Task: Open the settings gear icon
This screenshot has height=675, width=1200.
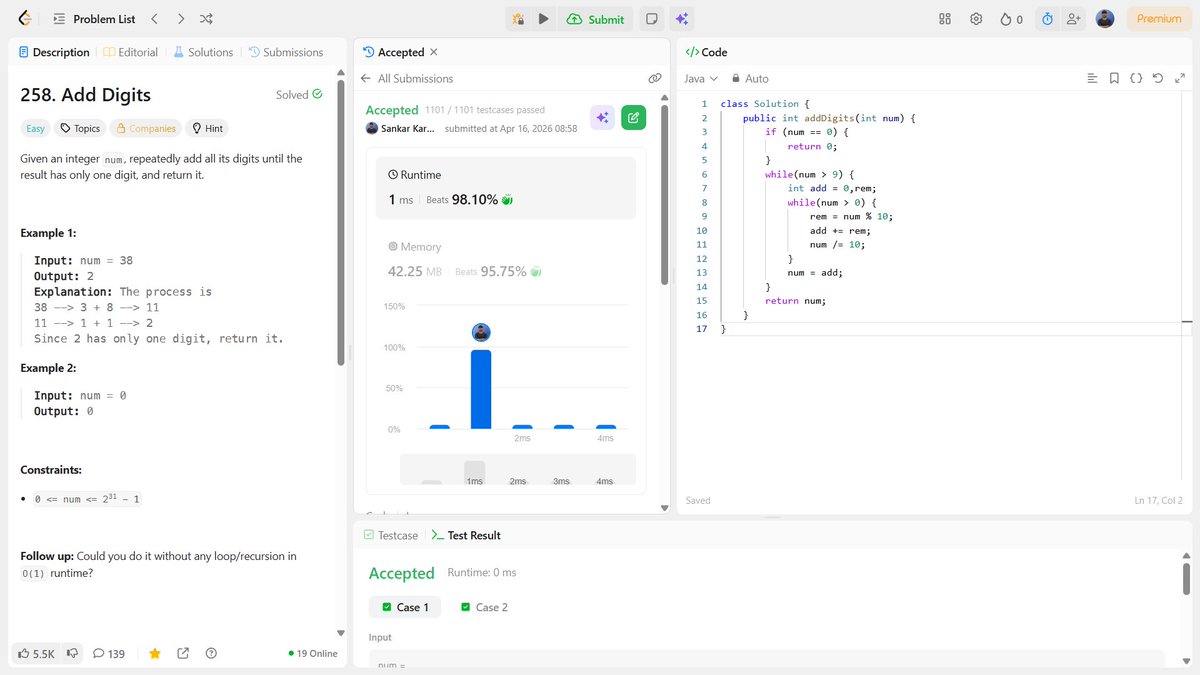Action: [x=976, y=19]
